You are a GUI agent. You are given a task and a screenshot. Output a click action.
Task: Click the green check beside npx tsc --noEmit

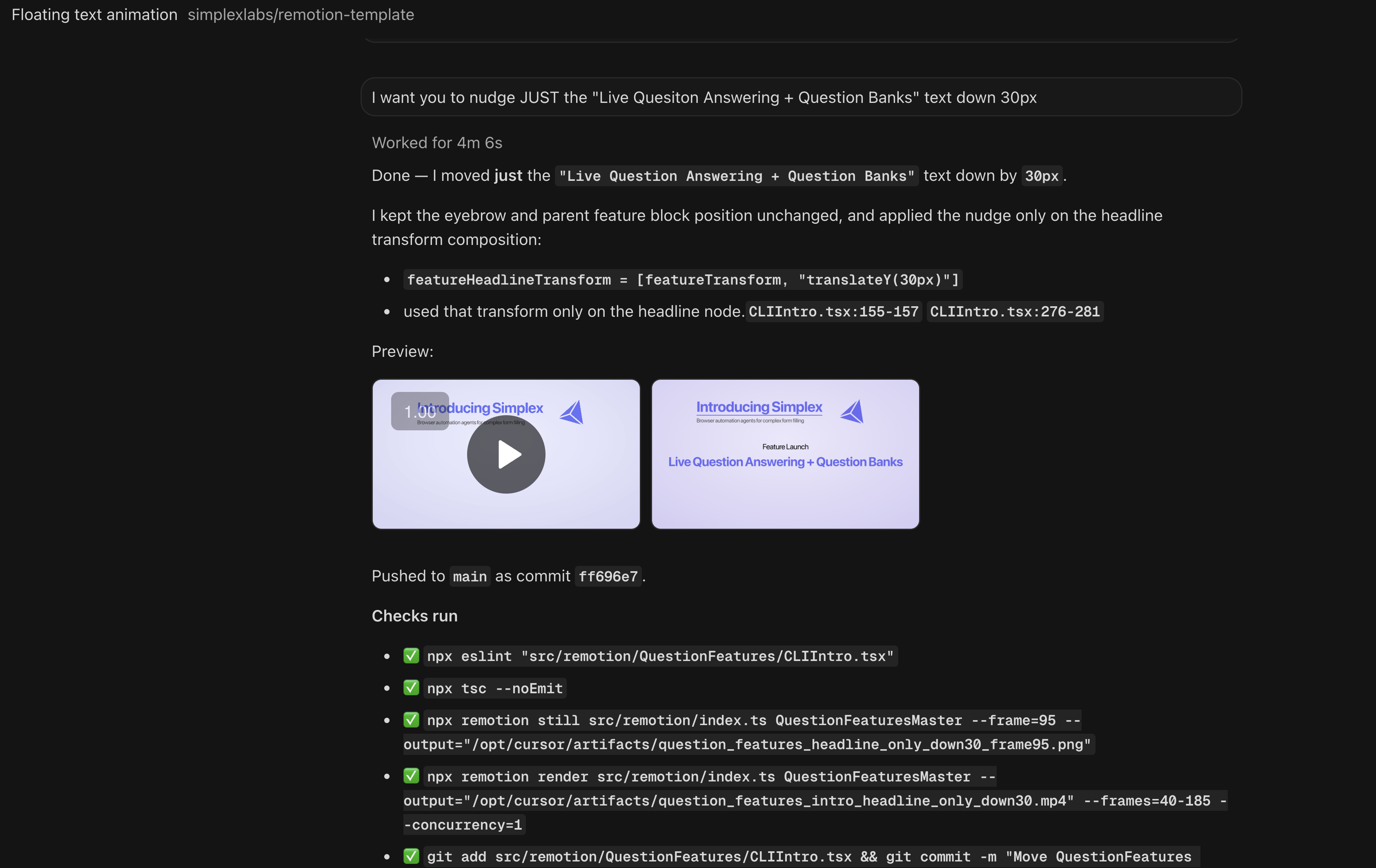411,688
